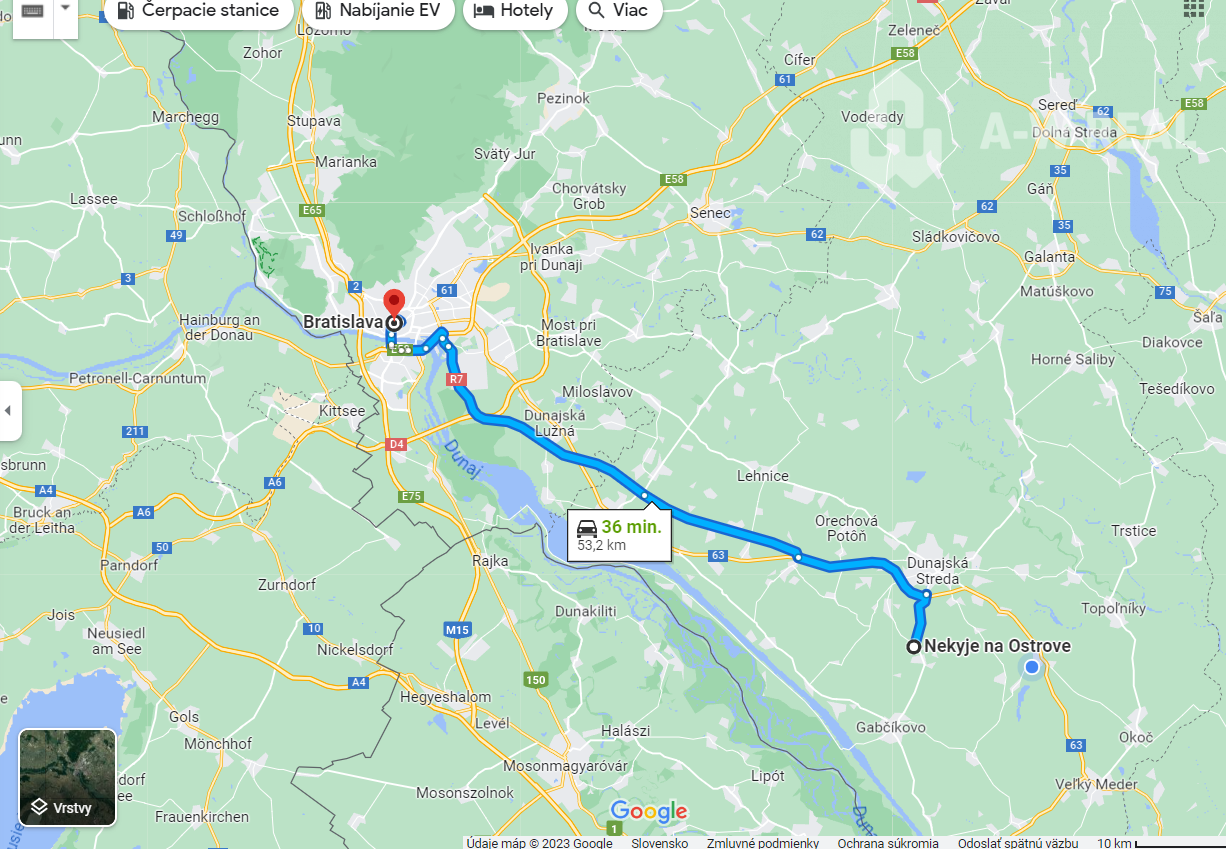Click the keyboard input tool icon
Viewport: 1226px width, 849px height.
click(32, 11)
